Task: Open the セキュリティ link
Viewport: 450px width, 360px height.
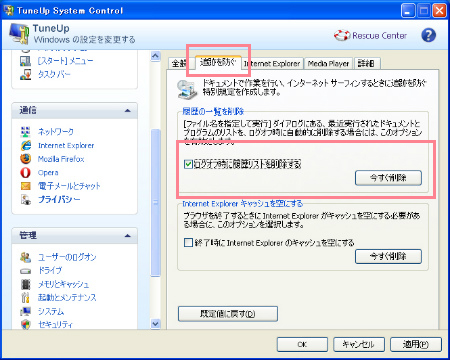Action: click(55, 324)
